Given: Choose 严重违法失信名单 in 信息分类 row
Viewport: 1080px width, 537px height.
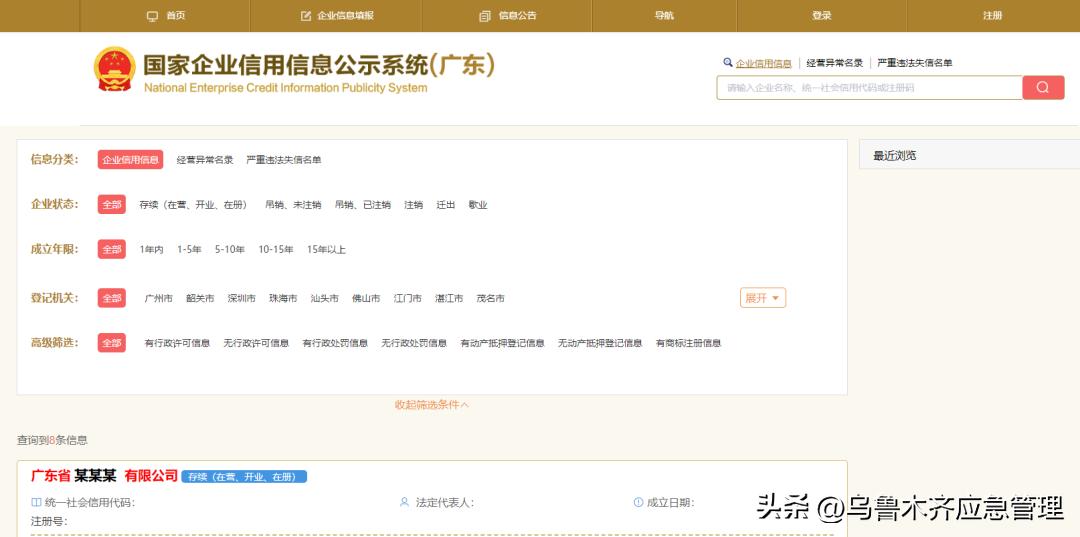Looking at the screenshot, I should 284,160.
